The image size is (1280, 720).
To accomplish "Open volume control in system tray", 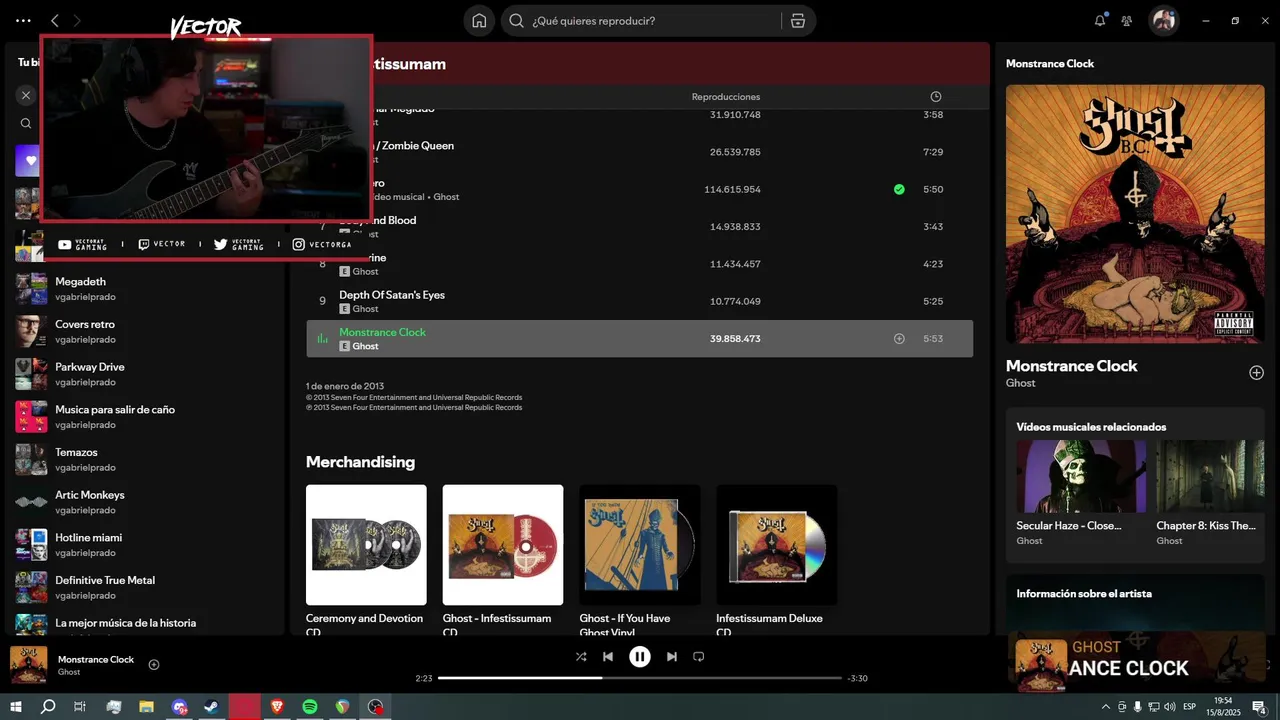I will (x=1169, y=707).
